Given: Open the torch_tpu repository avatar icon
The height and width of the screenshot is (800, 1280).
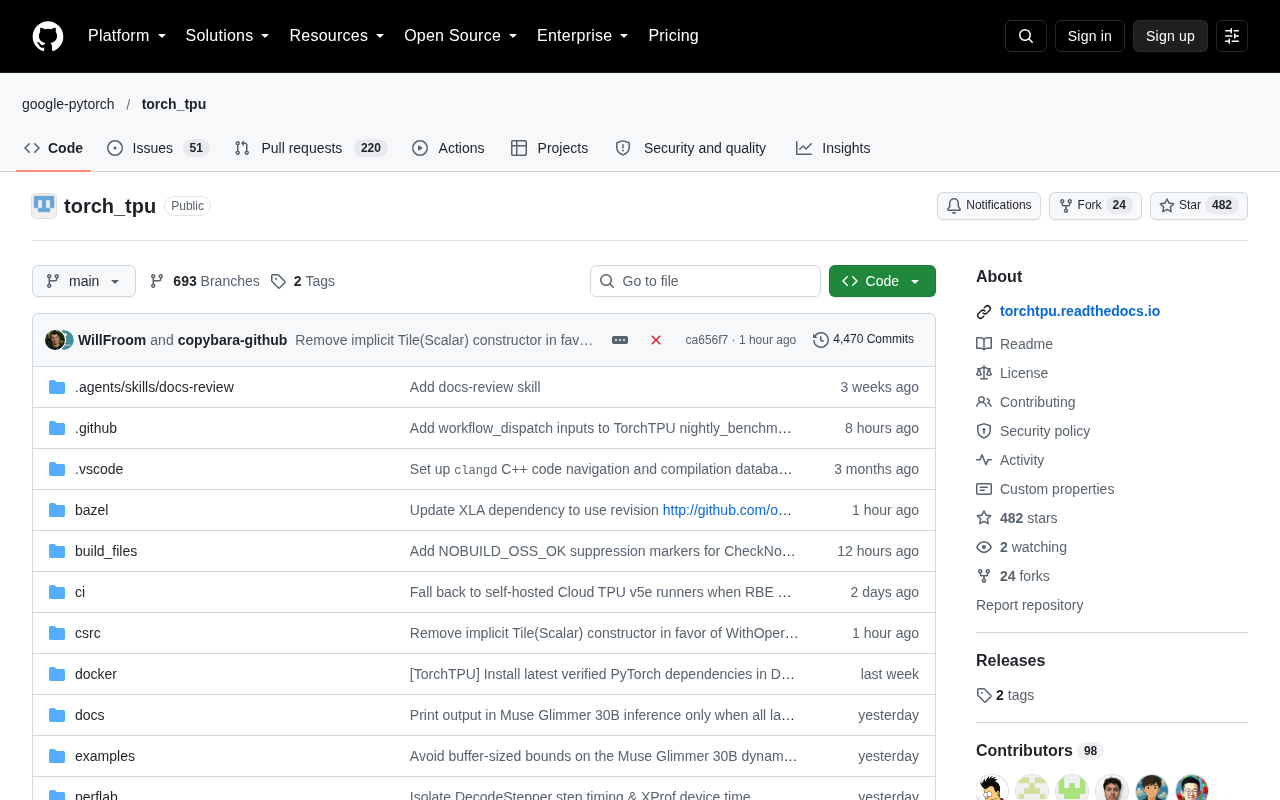Looking at the screenshot, I should (44, 206).
